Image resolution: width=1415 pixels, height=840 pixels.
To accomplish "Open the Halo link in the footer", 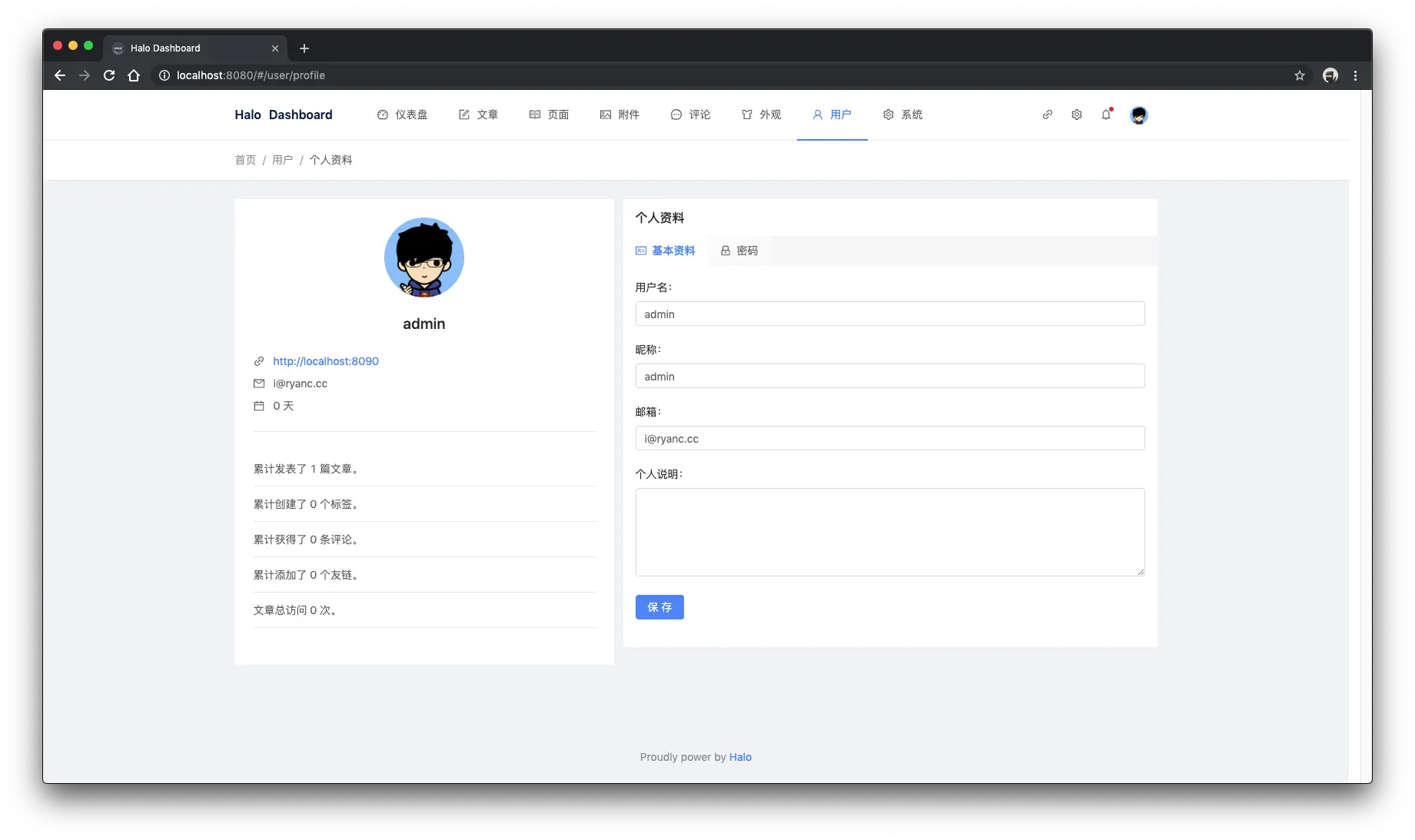I will tap(739, 757).
